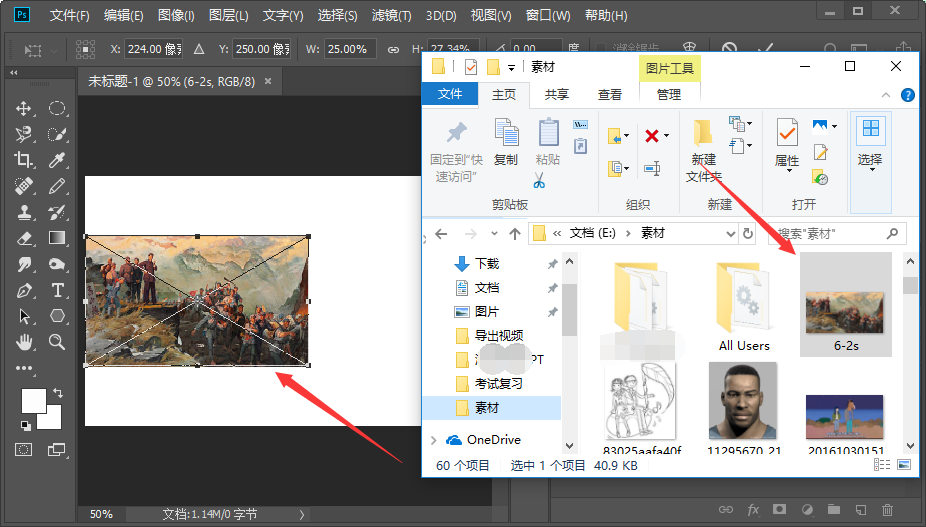Toggle the maintain aspect ratio link icon
The height and width of the screenshot is (527, 926).
393,50
